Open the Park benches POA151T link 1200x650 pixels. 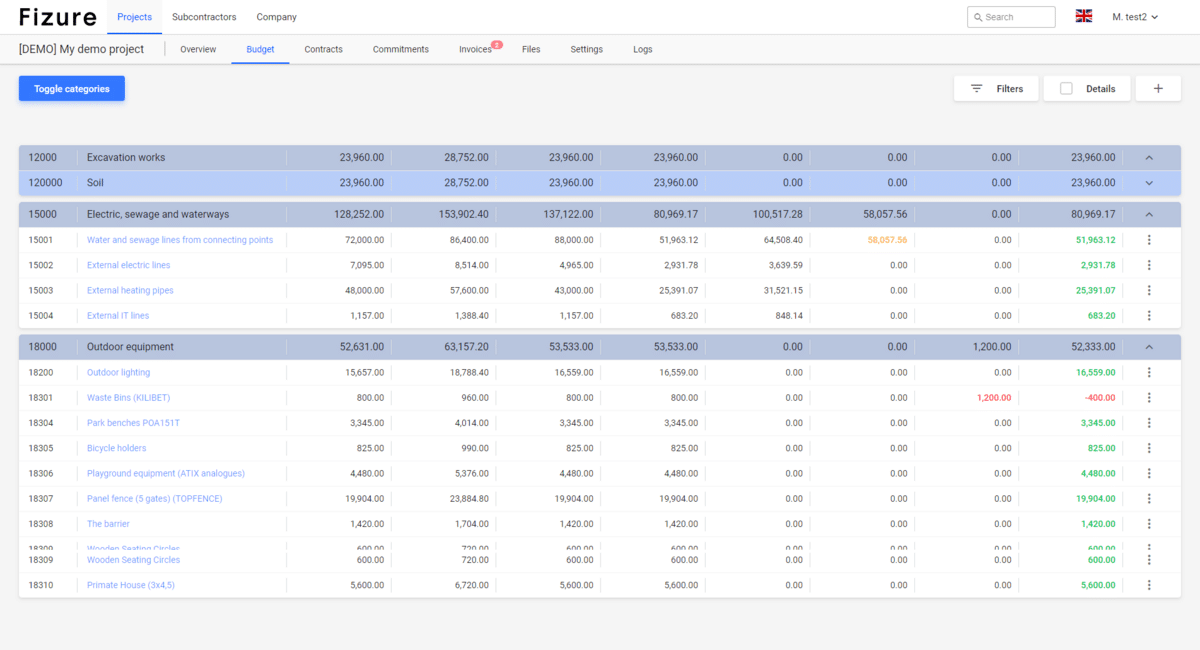[x=133, y=423]
